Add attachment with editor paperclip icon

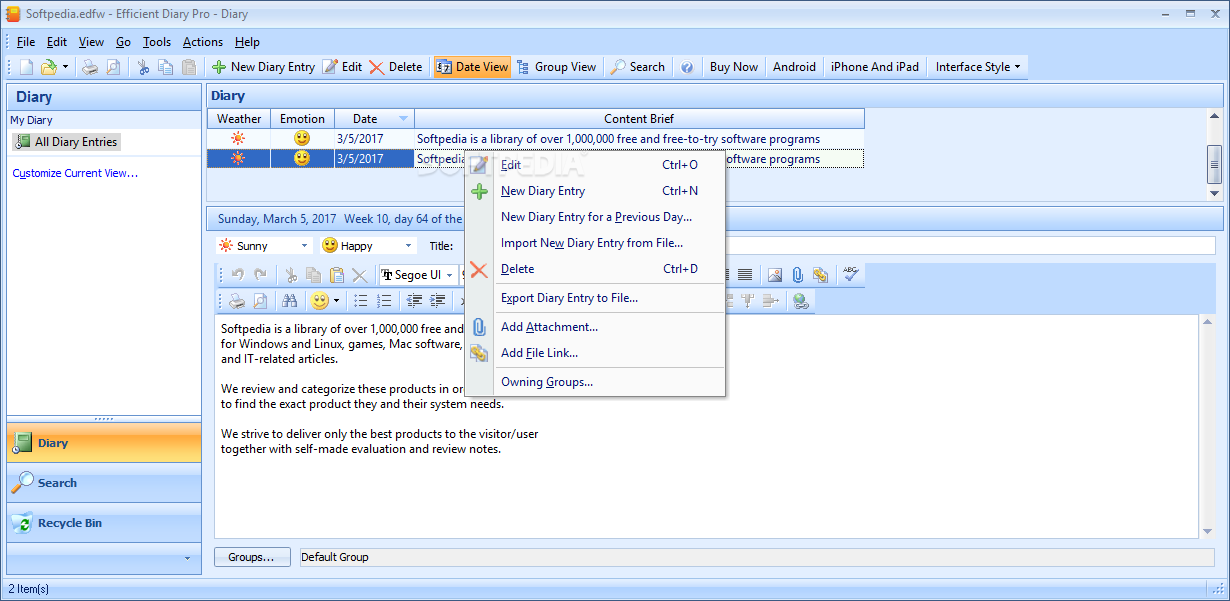[x=798, y=275]
